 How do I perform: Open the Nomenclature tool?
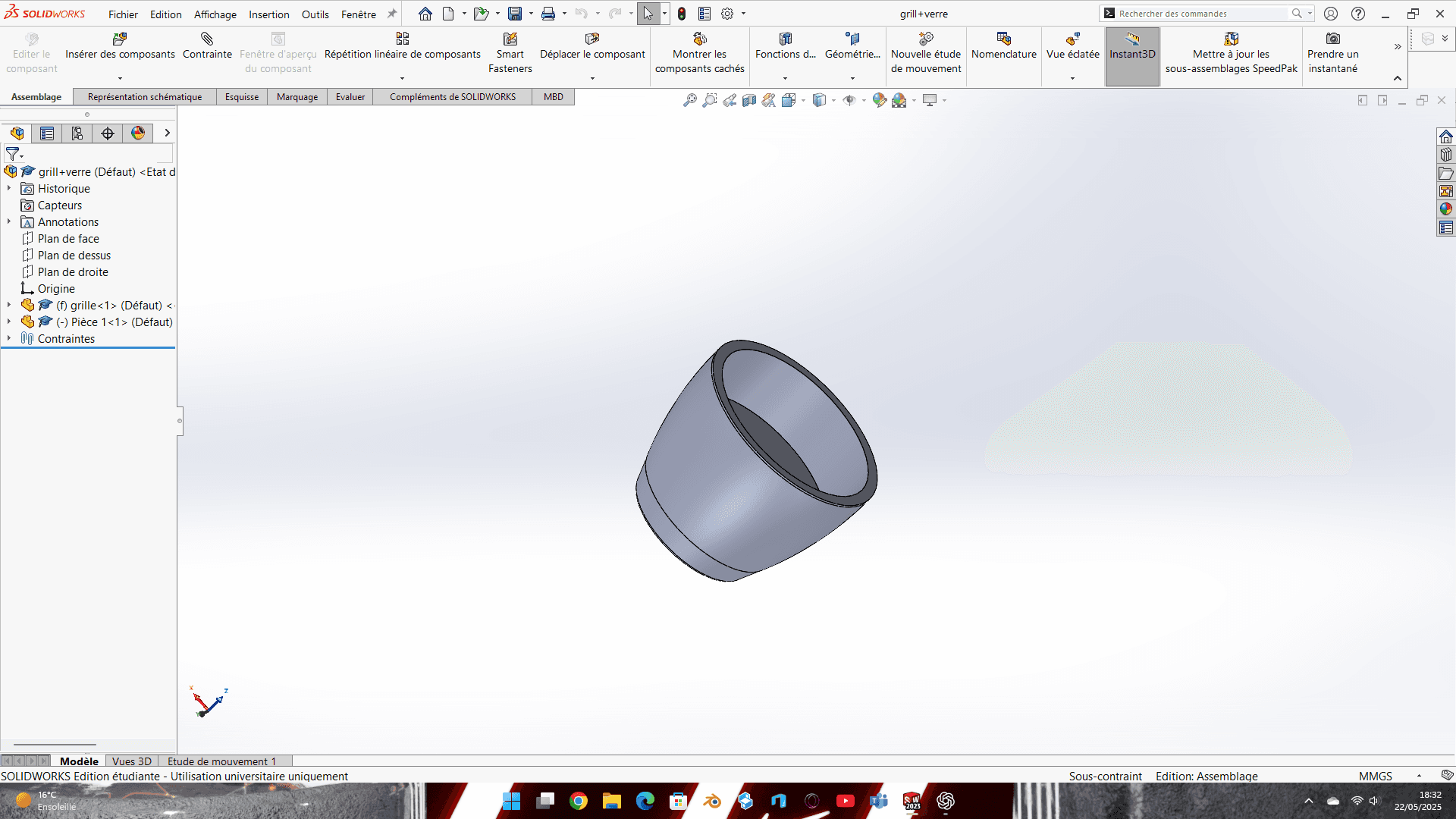click(1004, 46)
